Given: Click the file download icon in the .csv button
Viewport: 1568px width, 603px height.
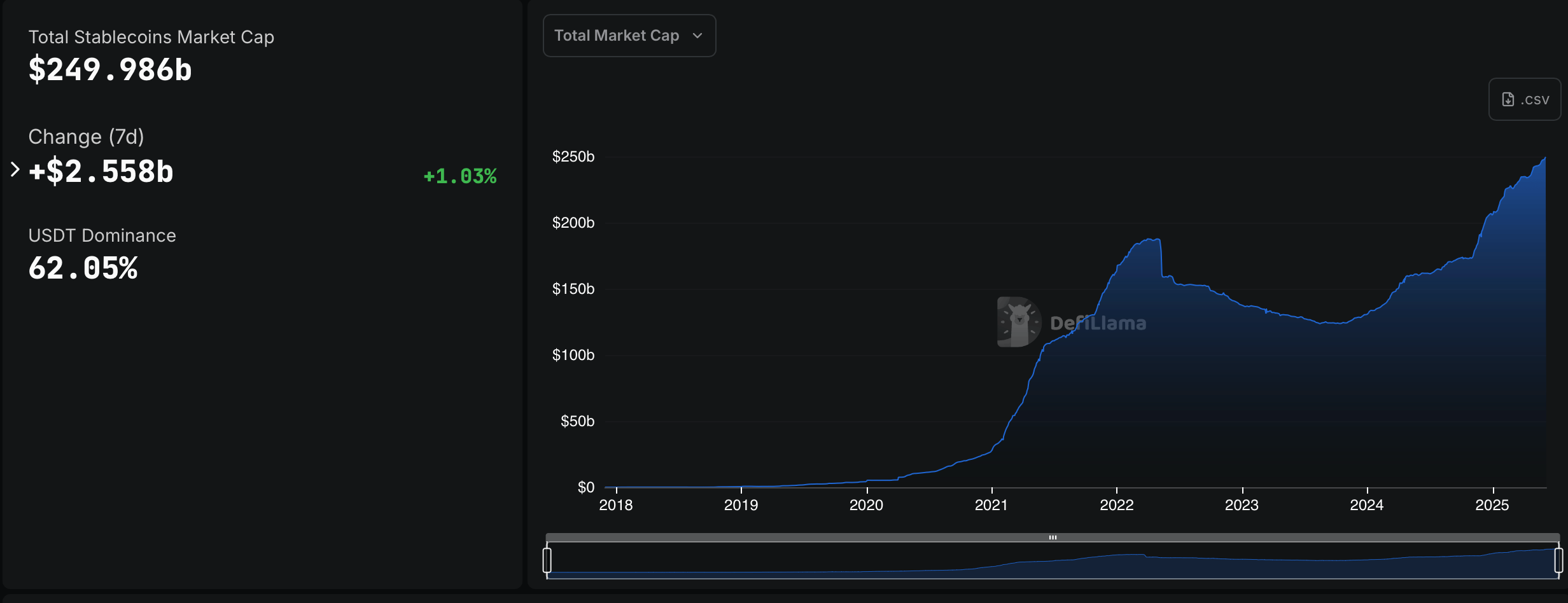Looking at the screenshot, I should [x=1507, y=99].
